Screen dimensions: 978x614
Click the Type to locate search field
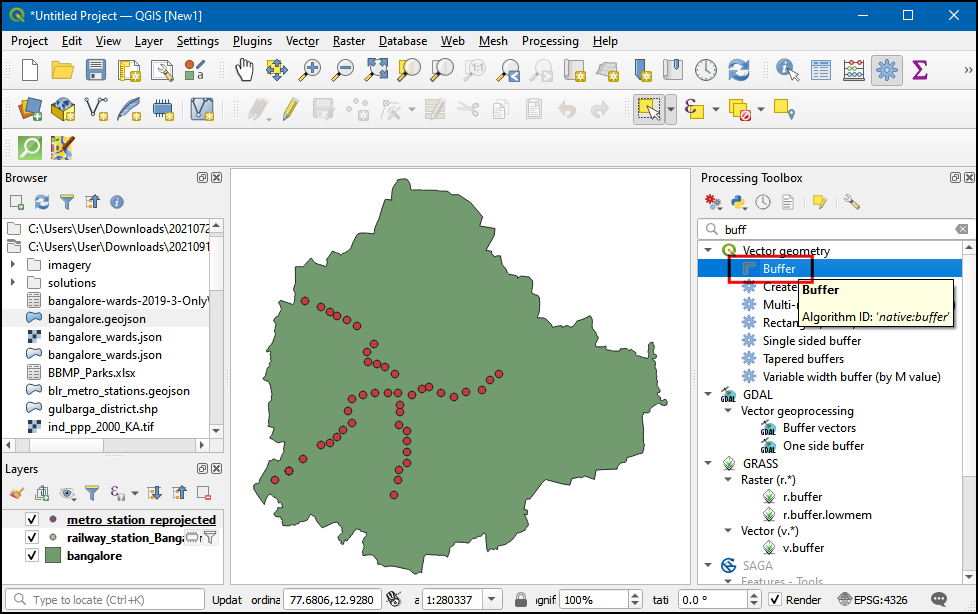pos(100,599)
